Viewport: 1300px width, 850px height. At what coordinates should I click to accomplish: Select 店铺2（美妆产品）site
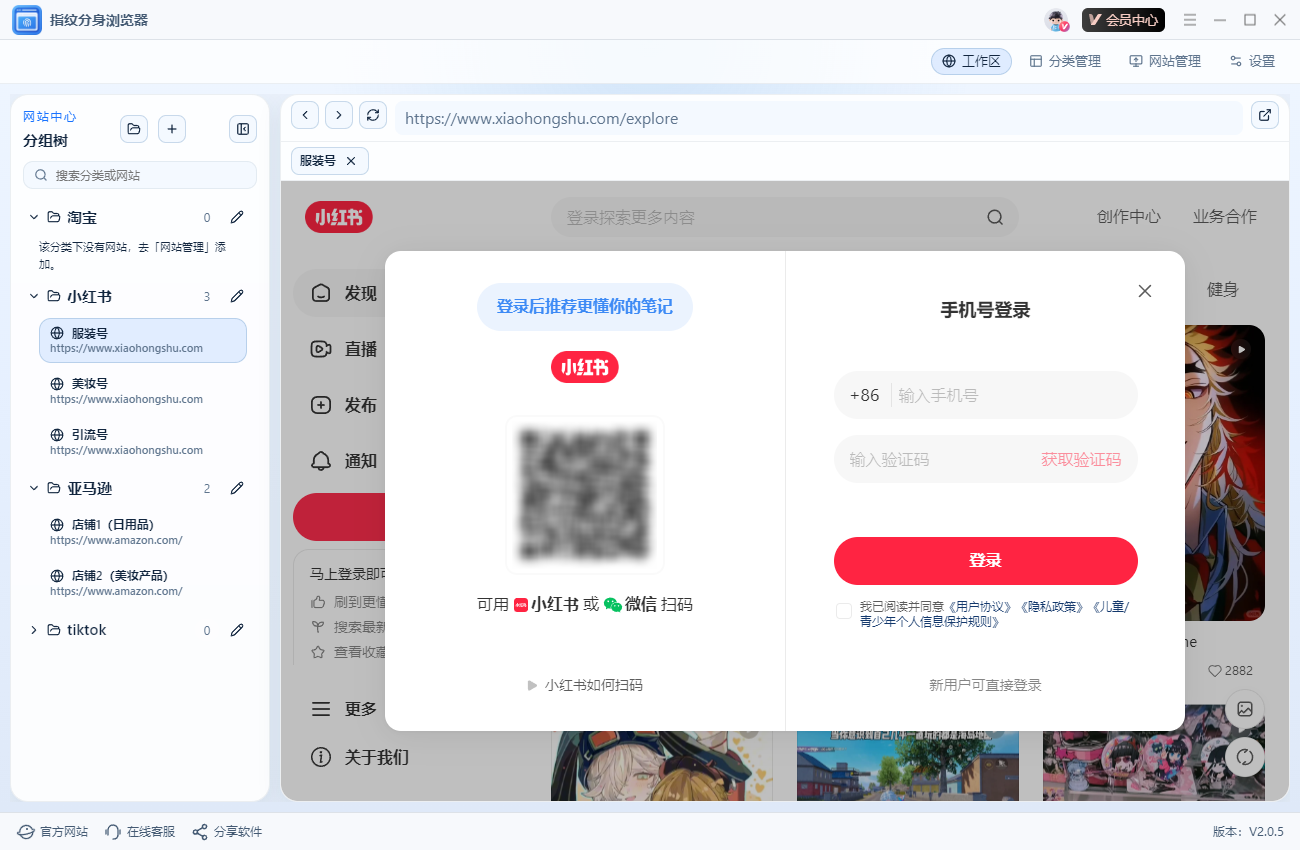coord(143,583)
